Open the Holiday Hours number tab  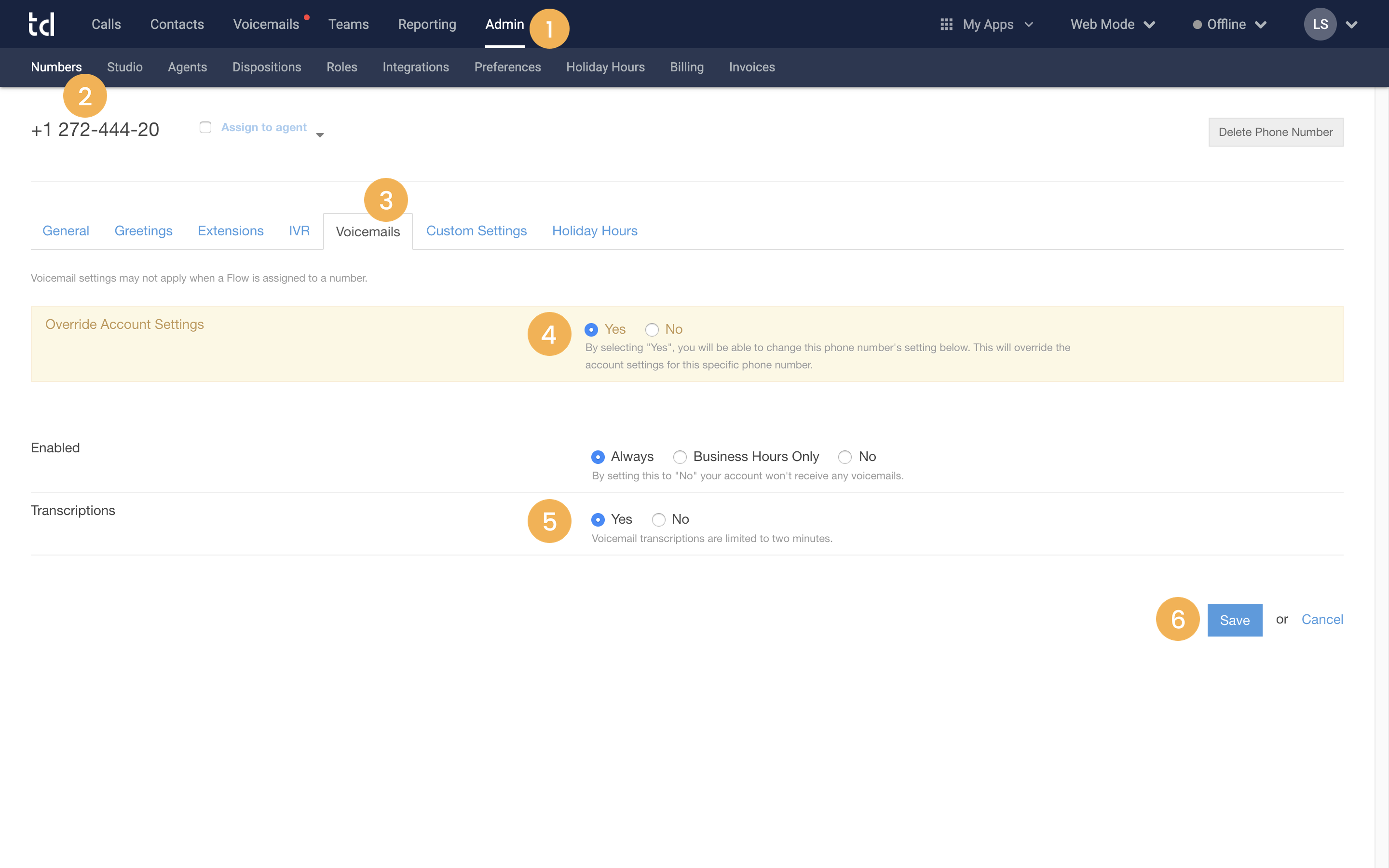[x=595, y=231]
